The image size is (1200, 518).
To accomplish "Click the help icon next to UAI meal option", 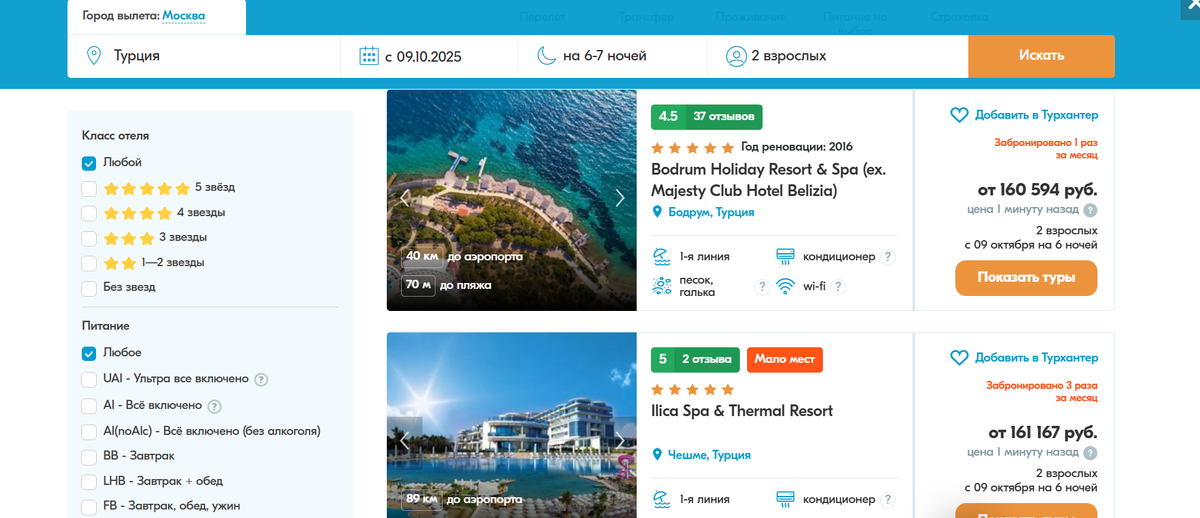I will click(261, 380).
